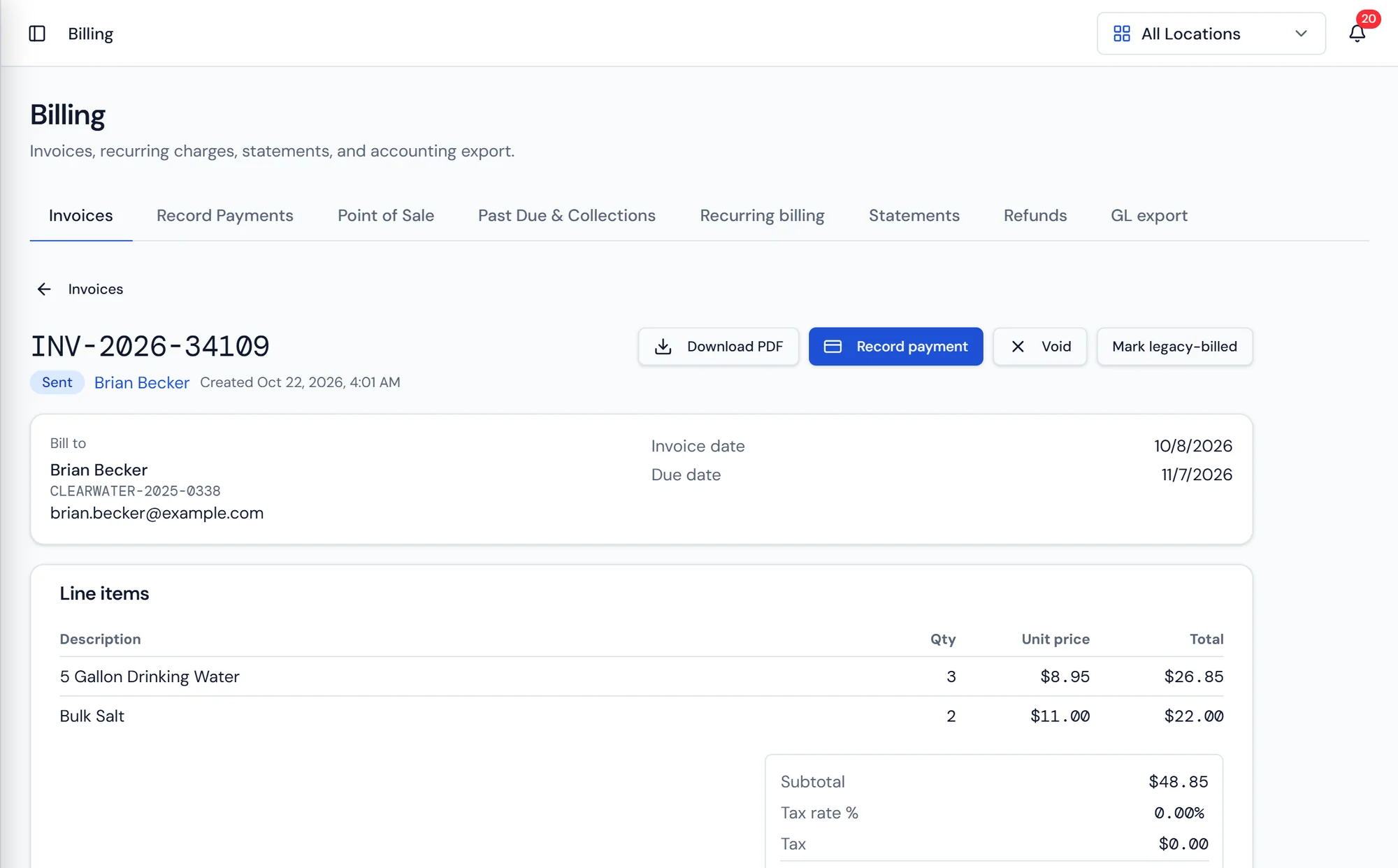This screenshot has height=868, width=1398.
Task: Click account number CLEARWATER-2025-0338
Action: pyautogui.click(x=136, y=491)
